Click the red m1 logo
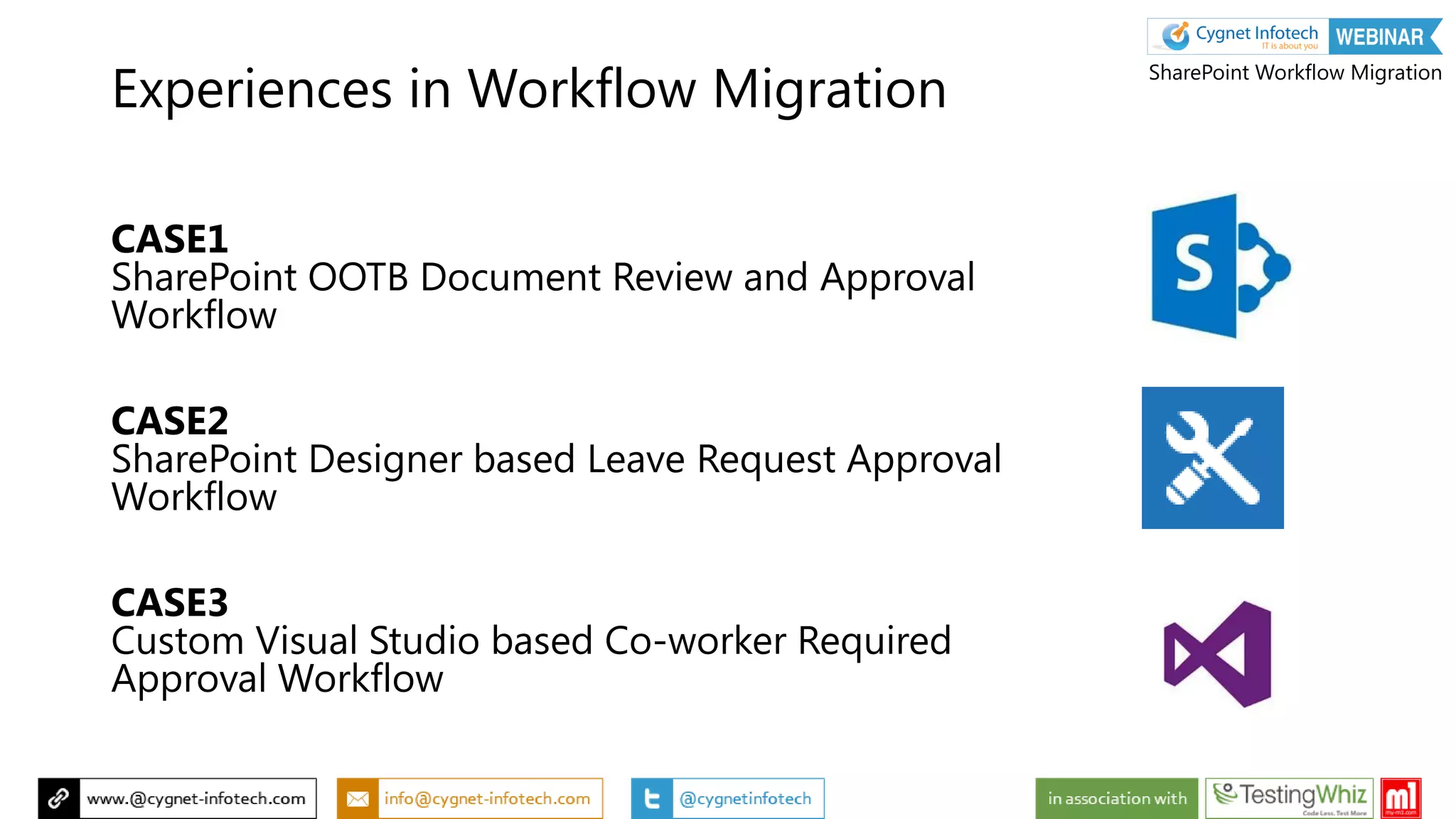 1401,798
